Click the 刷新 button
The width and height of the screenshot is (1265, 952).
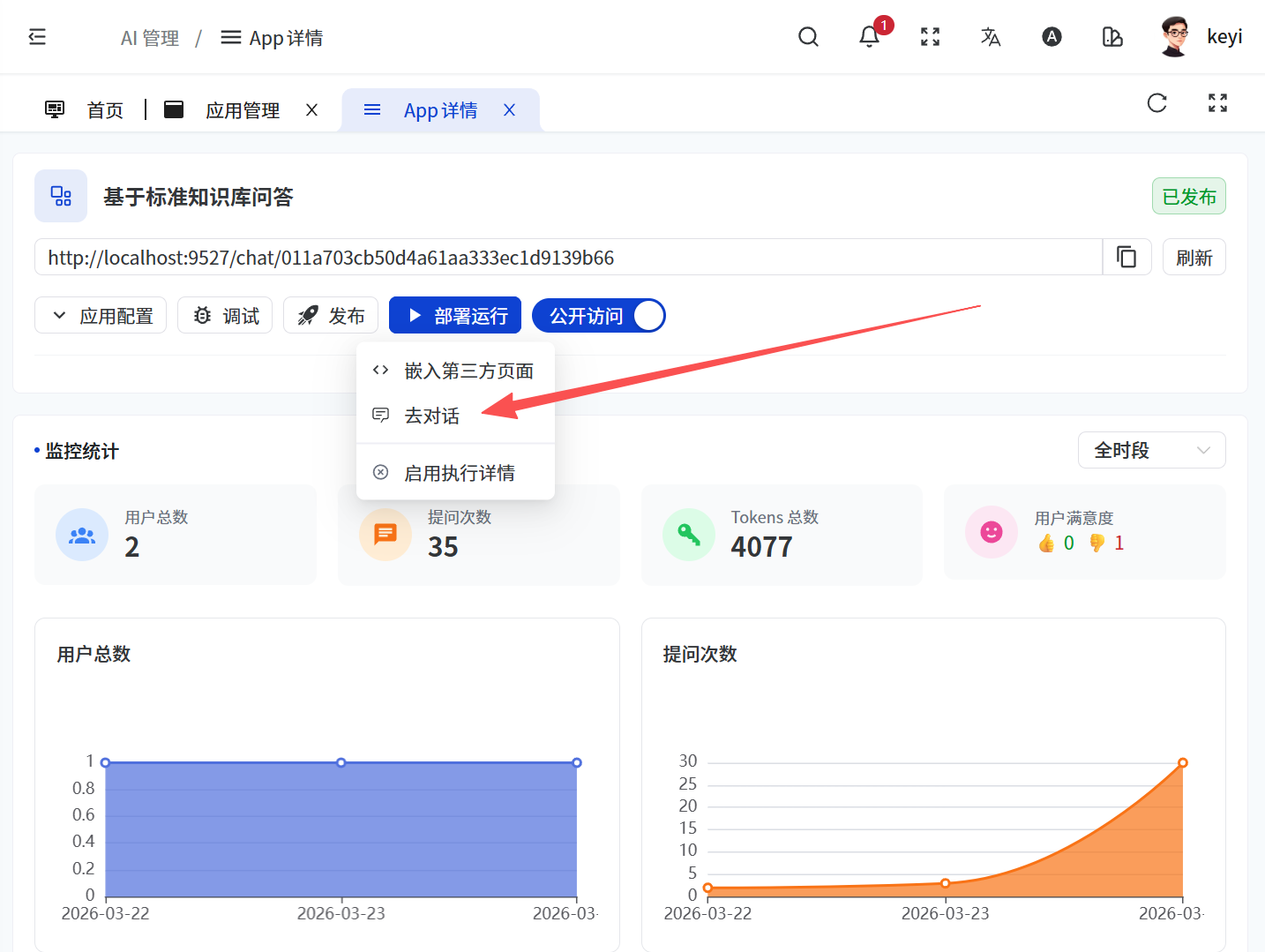(x=1194, y=258)
